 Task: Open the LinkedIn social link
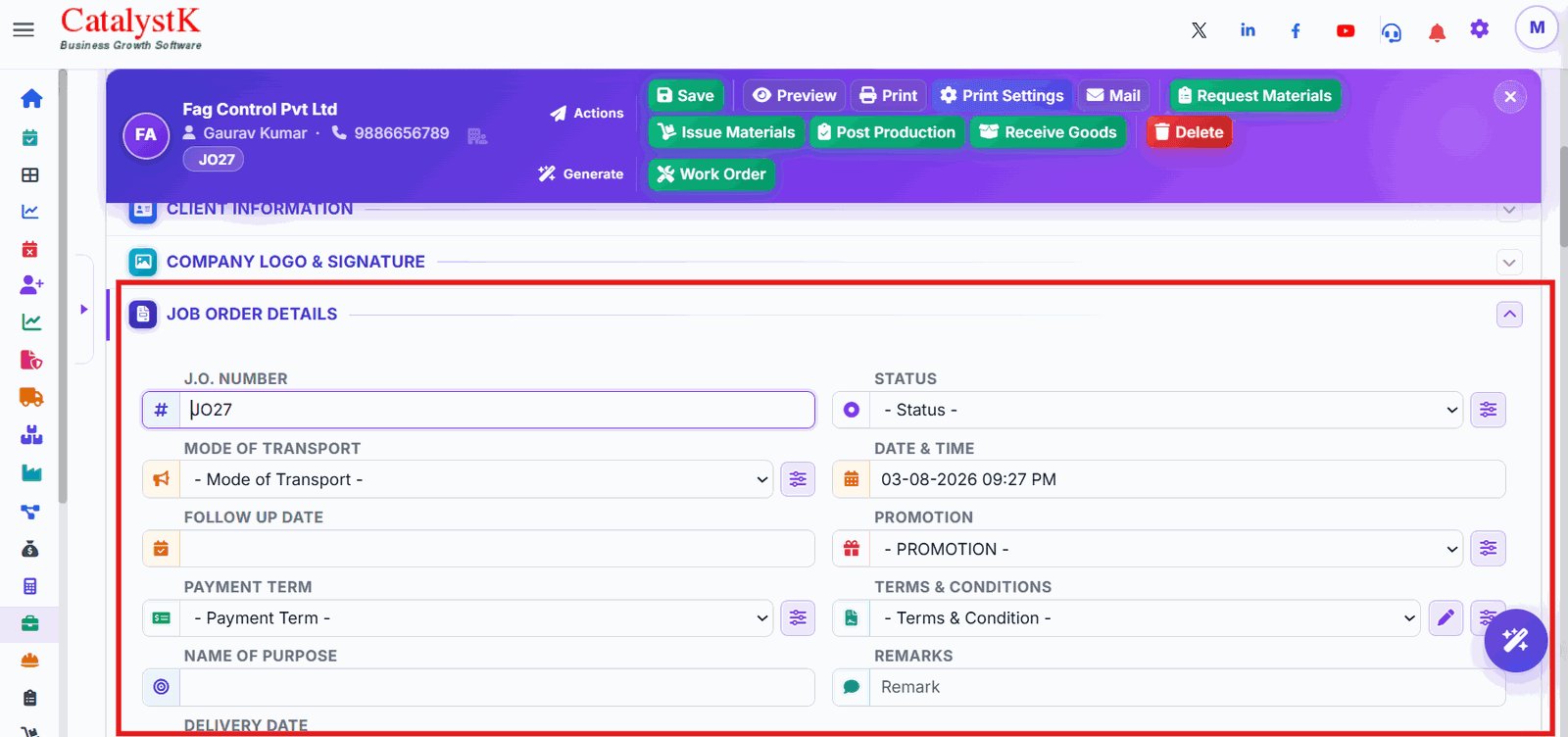[1248, 30]
